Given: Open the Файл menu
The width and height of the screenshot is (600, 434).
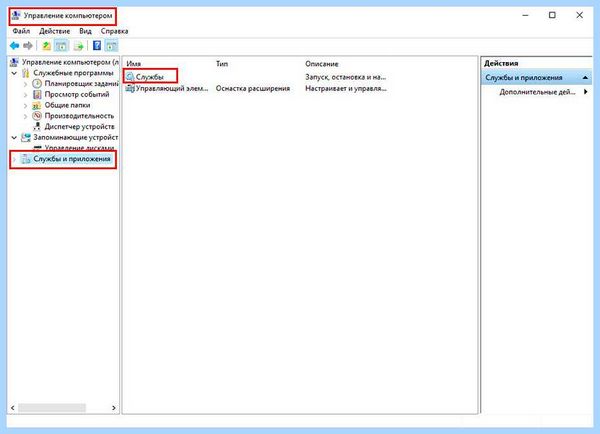Looking at the screenshot, I should coord(21,31).
